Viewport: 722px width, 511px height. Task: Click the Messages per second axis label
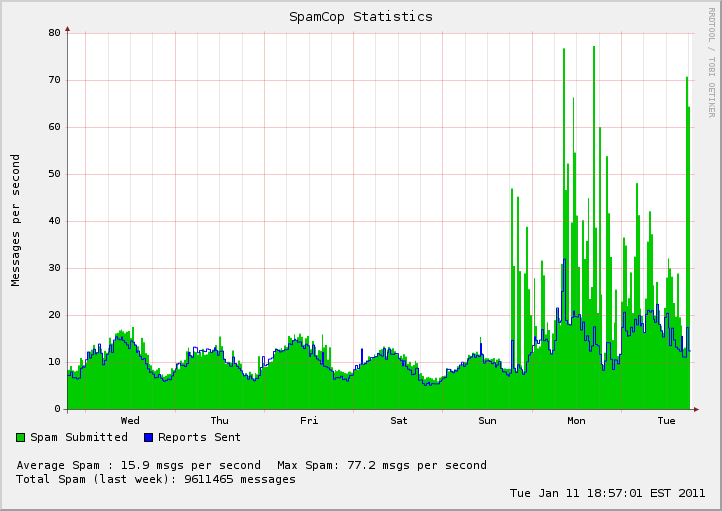[16, 220]
